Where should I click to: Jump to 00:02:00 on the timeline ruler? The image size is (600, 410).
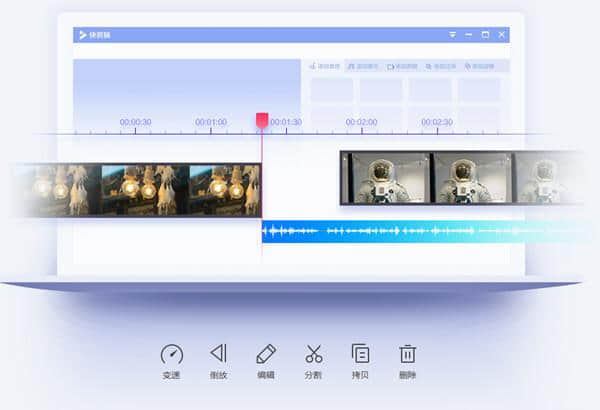361,123
